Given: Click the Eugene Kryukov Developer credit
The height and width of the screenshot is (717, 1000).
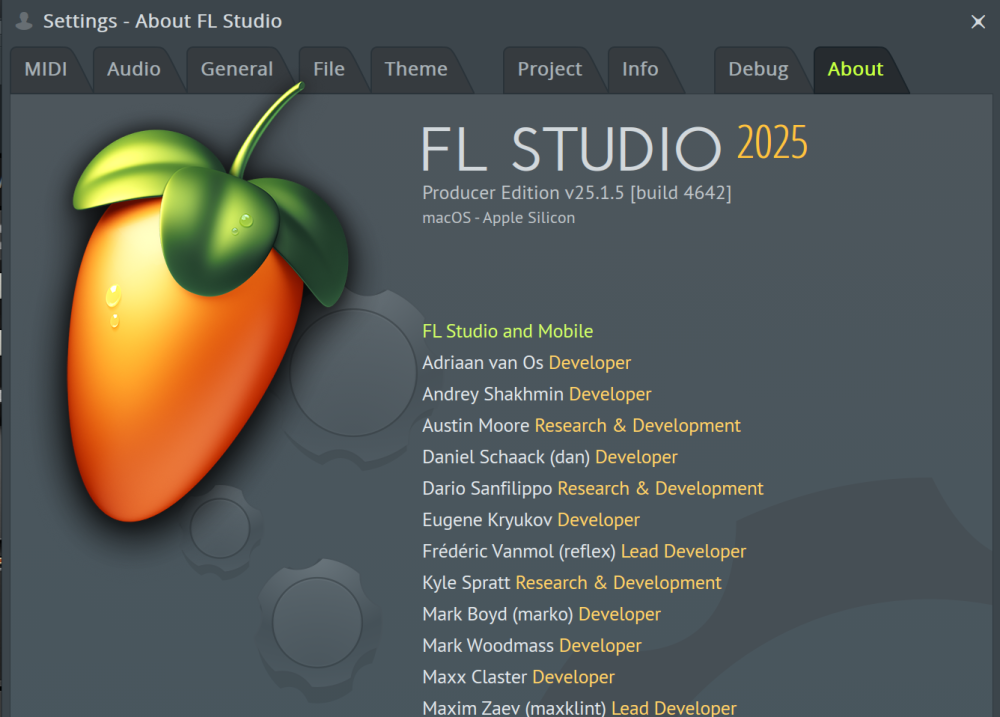Looking at the screenshot, I should 531,520.
